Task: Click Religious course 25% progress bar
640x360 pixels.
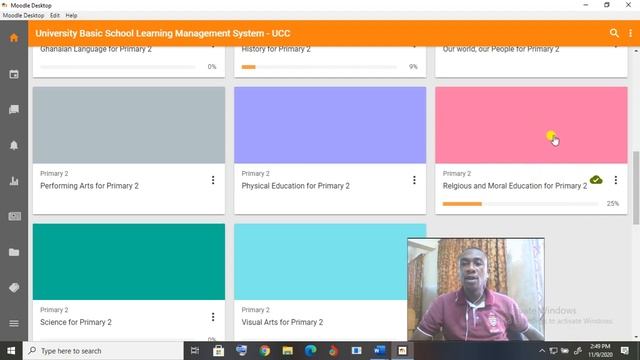Action: (x=520, y=204)
